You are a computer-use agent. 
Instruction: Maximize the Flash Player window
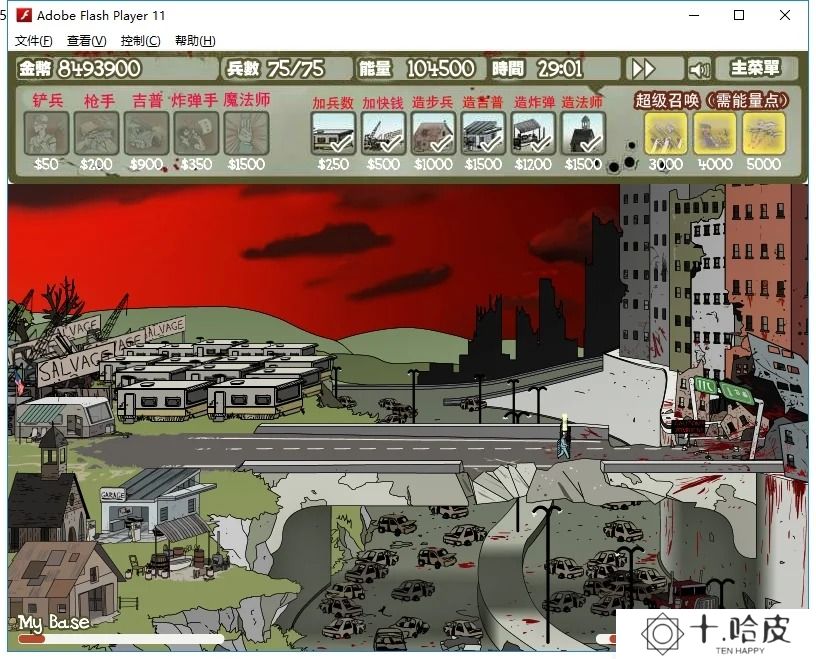tap(738, 15)
